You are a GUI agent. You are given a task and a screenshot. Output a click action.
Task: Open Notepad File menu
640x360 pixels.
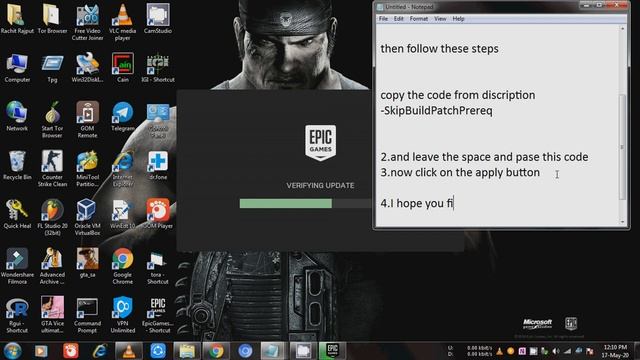383,19
